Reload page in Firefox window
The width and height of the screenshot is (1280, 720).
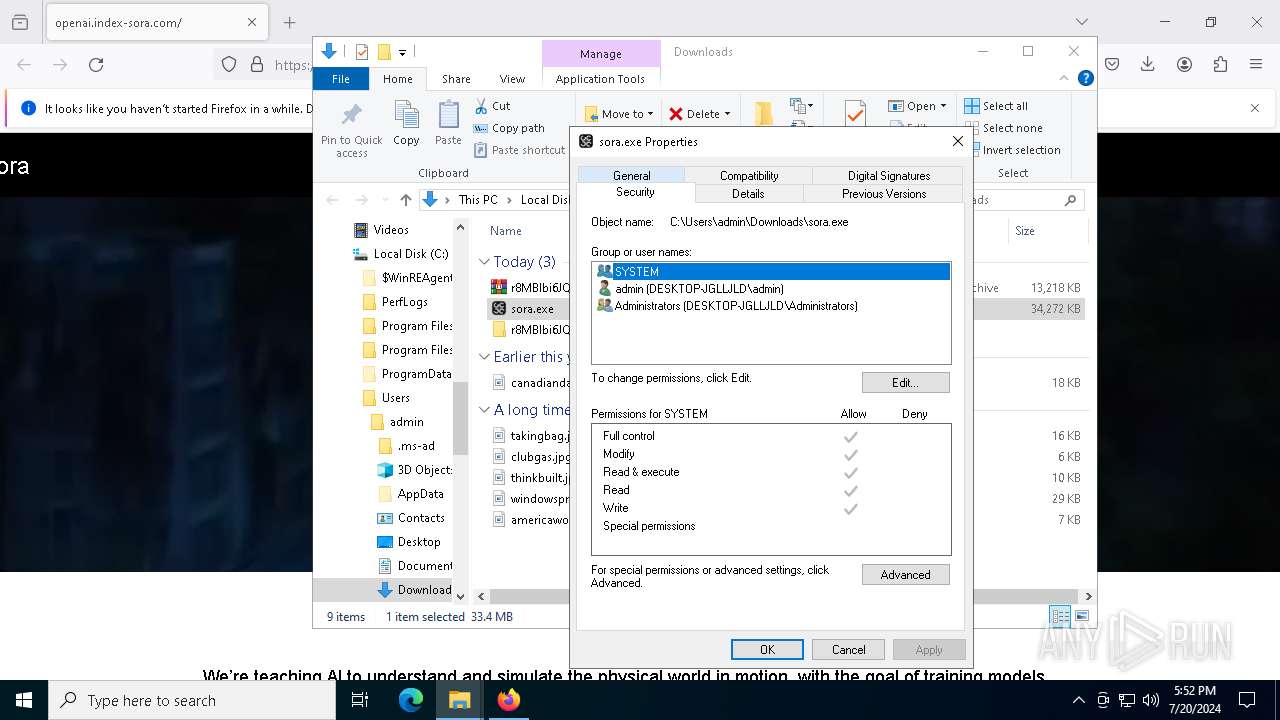tap(96, 64)
